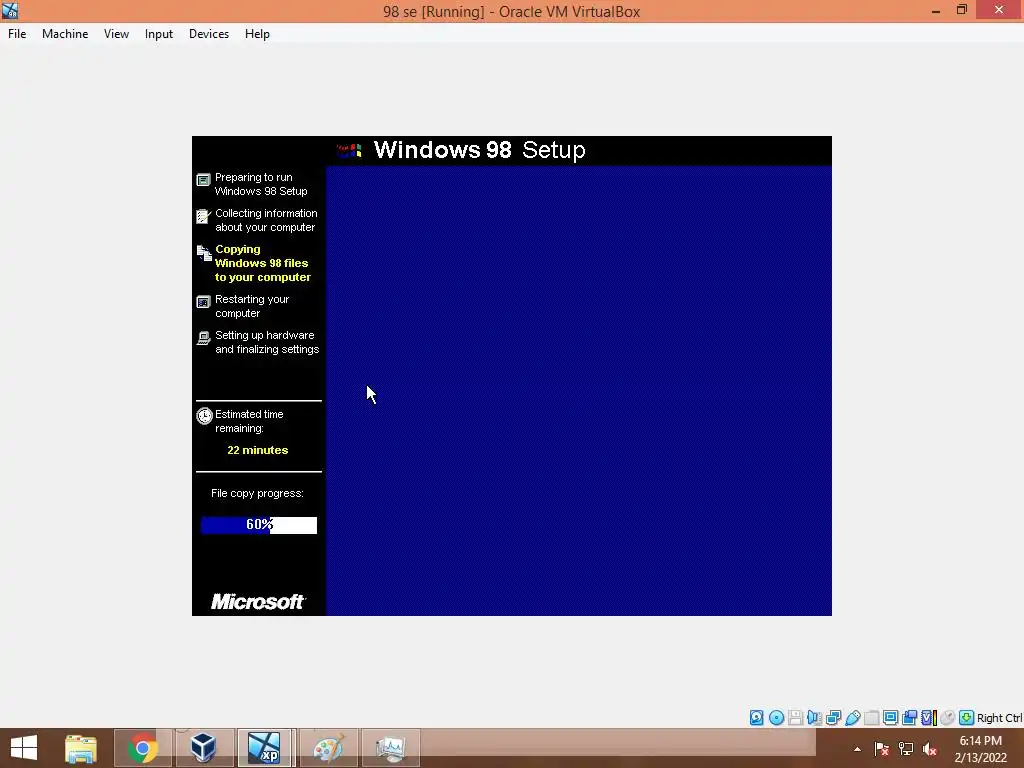Open the network tray icon
Screen dimensions: 1024x768
click(906, 749)
